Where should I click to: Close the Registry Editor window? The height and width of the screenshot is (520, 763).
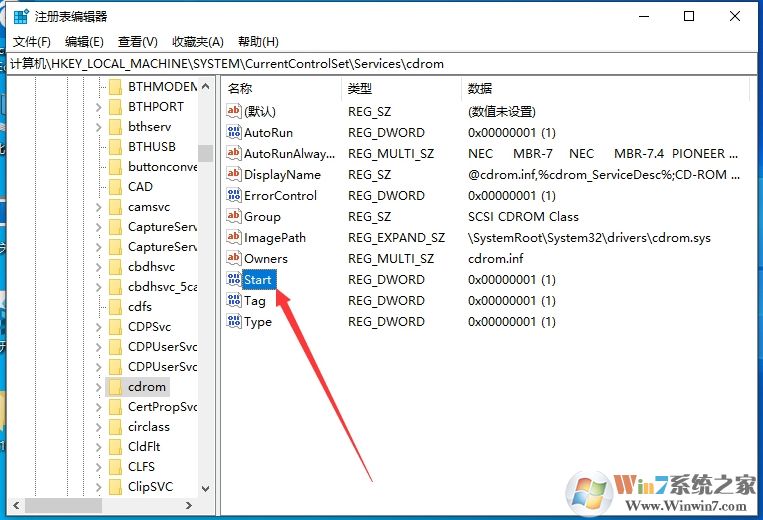735,17
